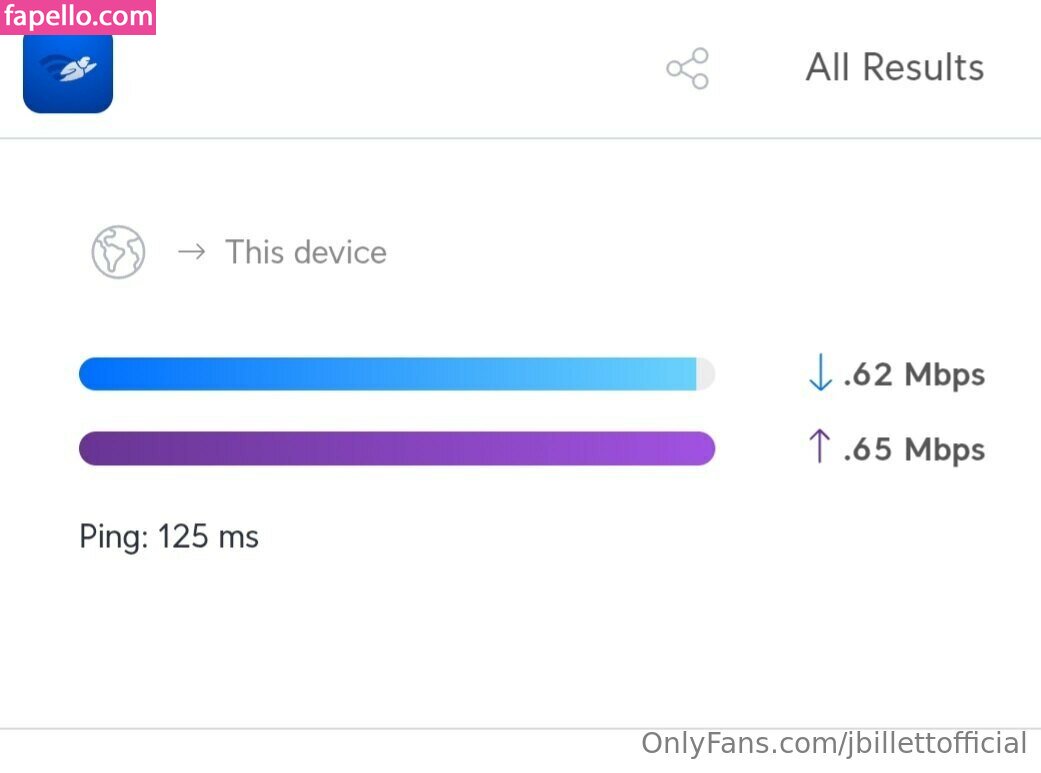Select the This device label
1041x773 pixels.
click(x=306, y=252)
